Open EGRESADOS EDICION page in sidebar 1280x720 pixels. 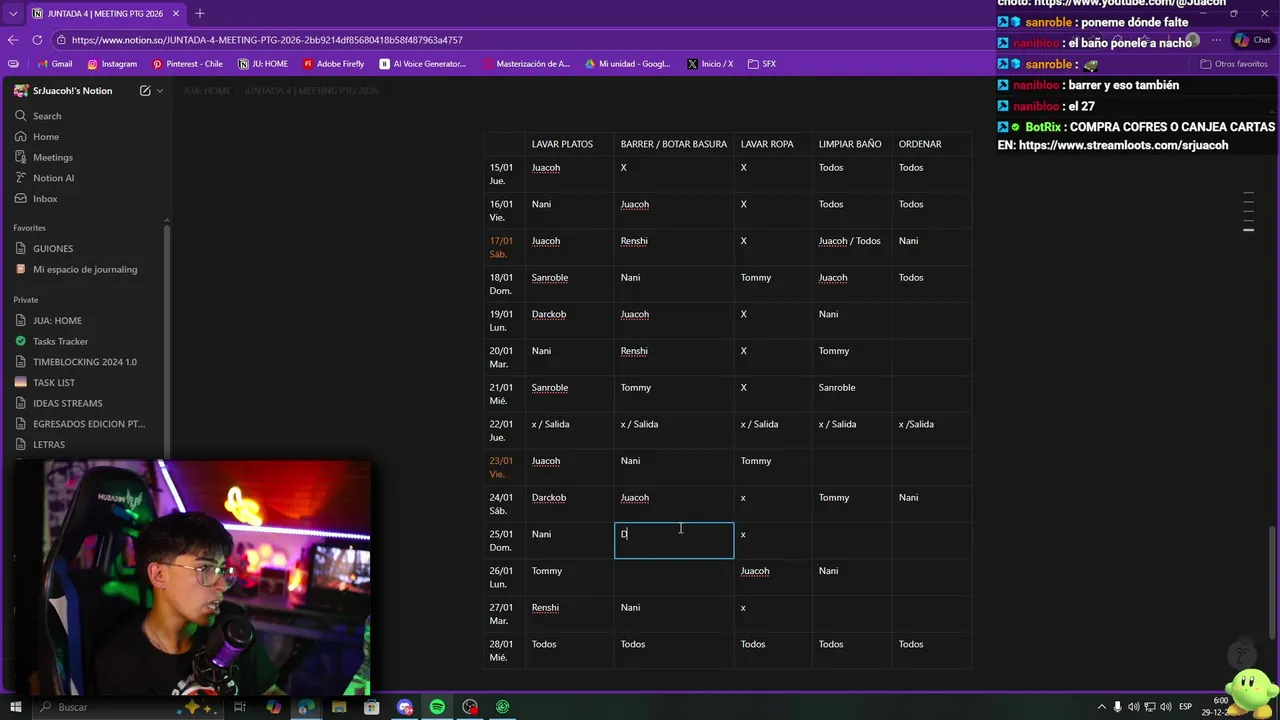[87, 424]
